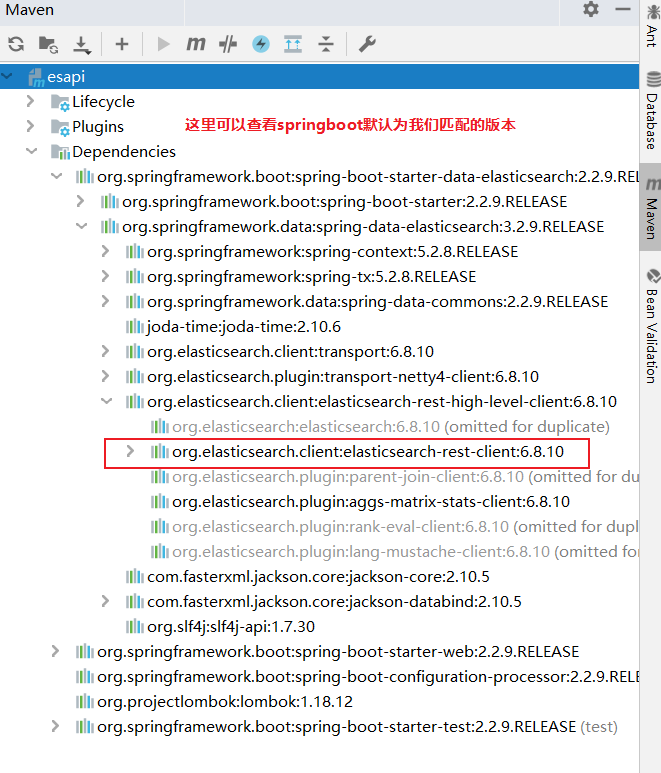Select the esapi project row
The width and height of the screenshot is (661, 773).
coord(319,76)
